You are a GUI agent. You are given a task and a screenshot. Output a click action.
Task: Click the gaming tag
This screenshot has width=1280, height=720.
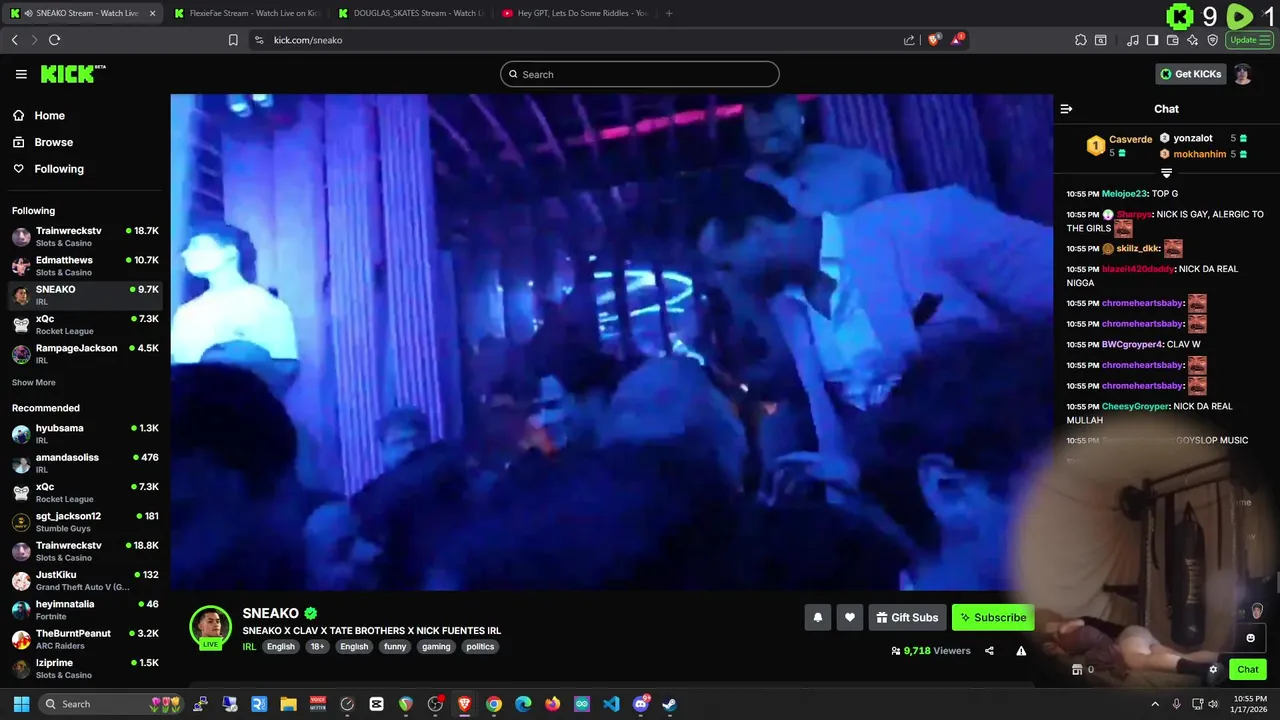[x=436, y=647]
